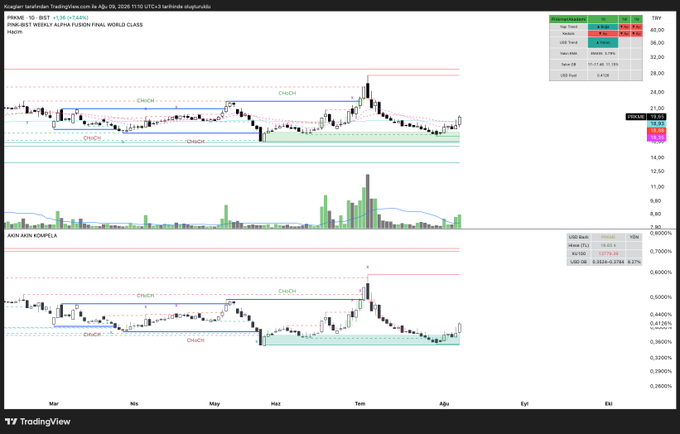Click the Yapı Trend row label in the table
This screenshot has height=434, width=680.
click(568, 27)
